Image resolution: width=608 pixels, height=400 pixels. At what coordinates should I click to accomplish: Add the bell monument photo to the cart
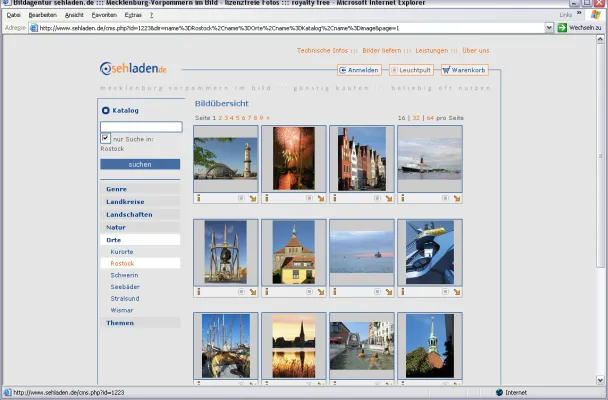[x=253, y=292]
